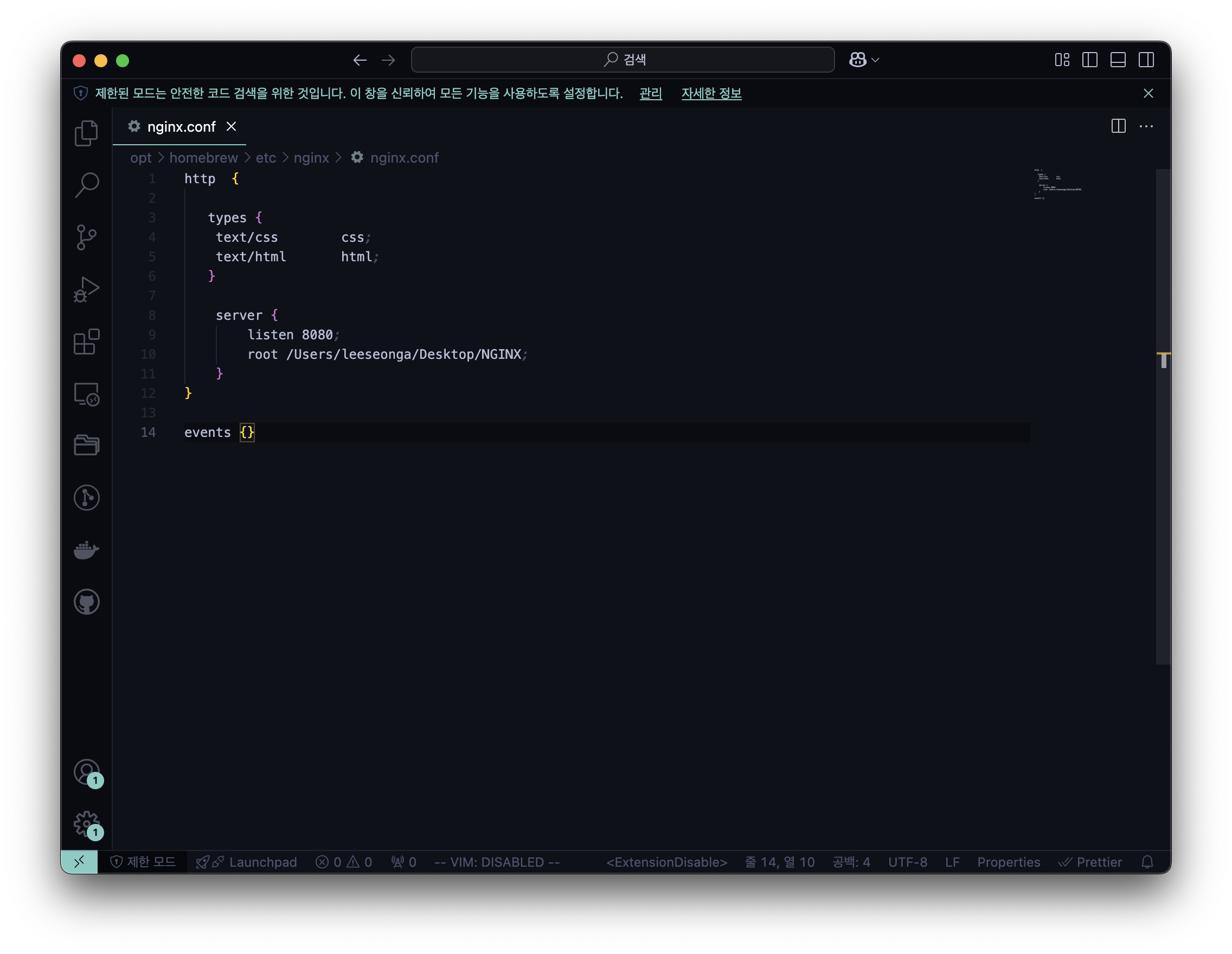This screenshot has width=1232, height=954.
Task: Toggle the primary side bar layout button
Action: (1089, 60)
